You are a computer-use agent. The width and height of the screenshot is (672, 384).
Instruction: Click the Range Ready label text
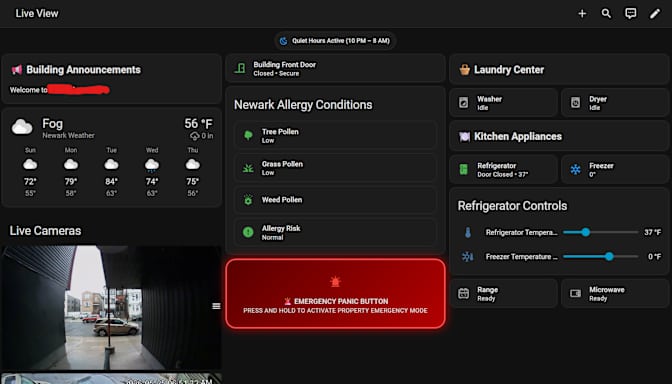(487, 294)
